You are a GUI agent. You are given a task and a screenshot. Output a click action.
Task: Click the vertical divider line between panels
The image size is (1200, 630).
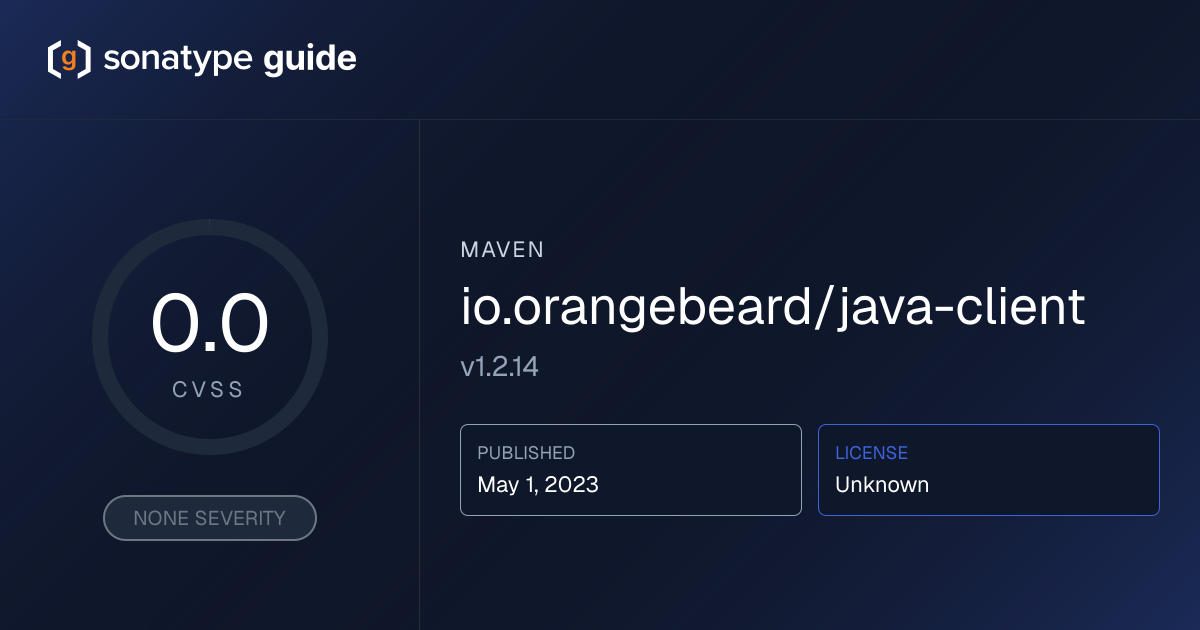[419, 400]
